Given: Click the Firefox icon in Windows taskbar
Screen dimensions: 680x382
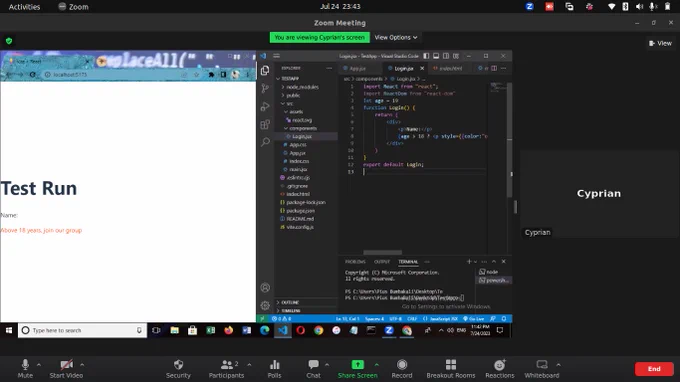Looking at the screenshot, I should coord(229,330).
